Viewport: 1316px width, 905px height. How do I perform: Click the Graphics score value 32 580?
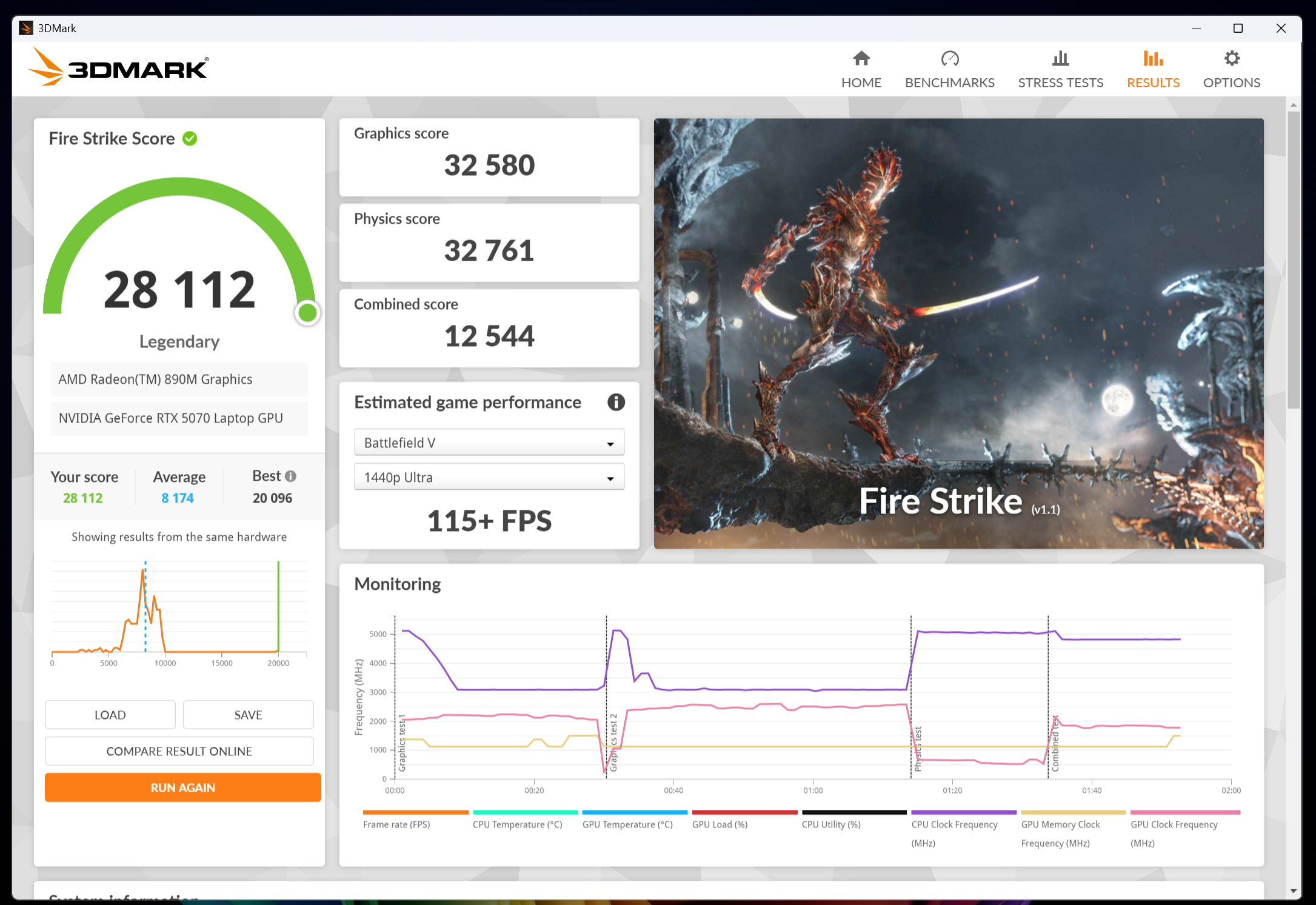(489, 165)
